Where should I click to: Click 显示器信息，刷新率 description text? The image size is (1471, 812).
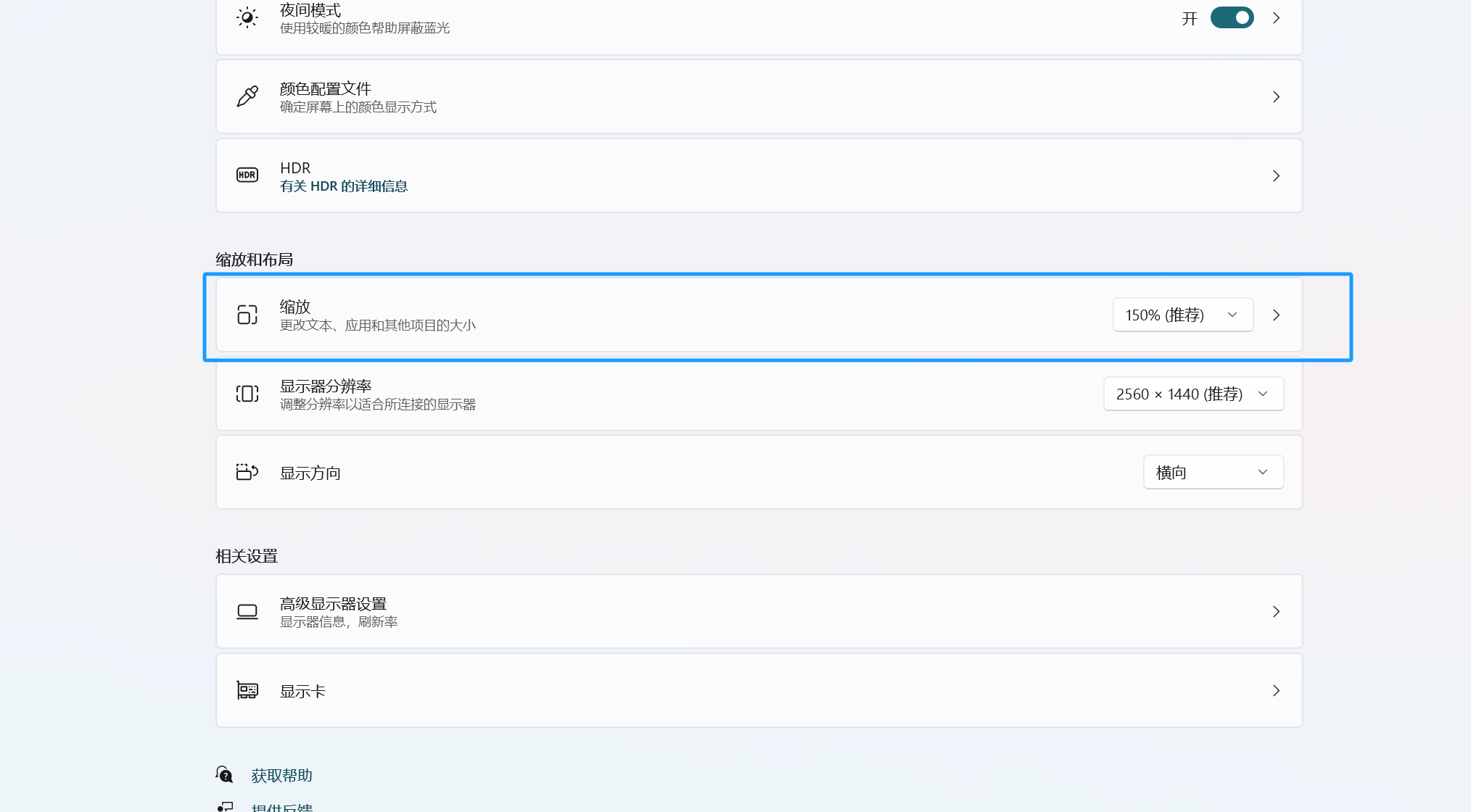(x=339, y=621)
